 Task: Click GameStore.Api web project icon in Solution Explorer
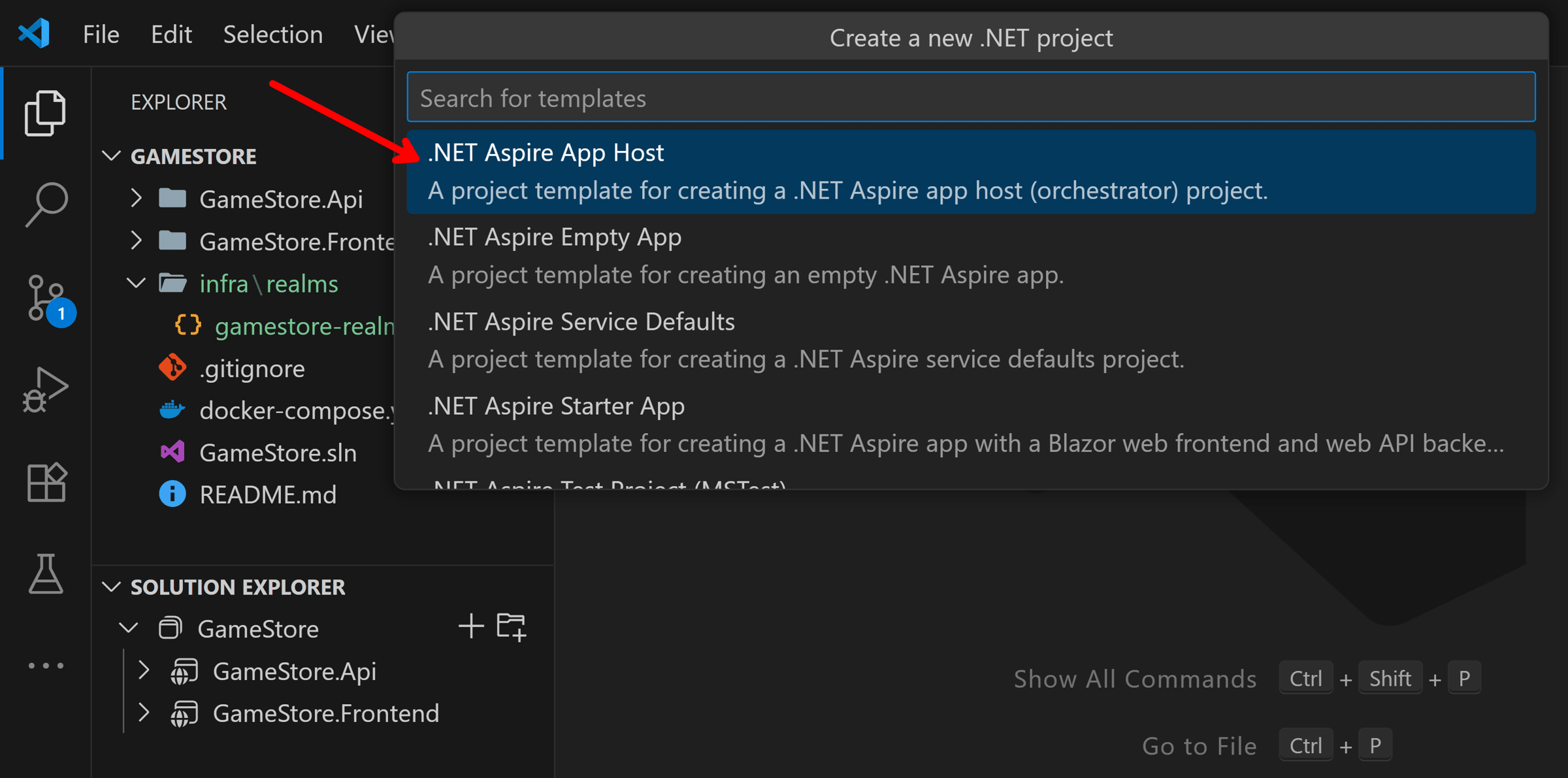[184, 672]
